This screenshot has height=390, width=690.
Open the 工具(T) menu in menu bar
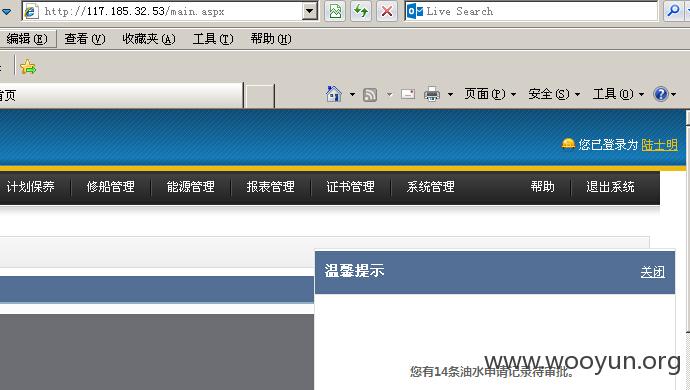pos(213,39)
